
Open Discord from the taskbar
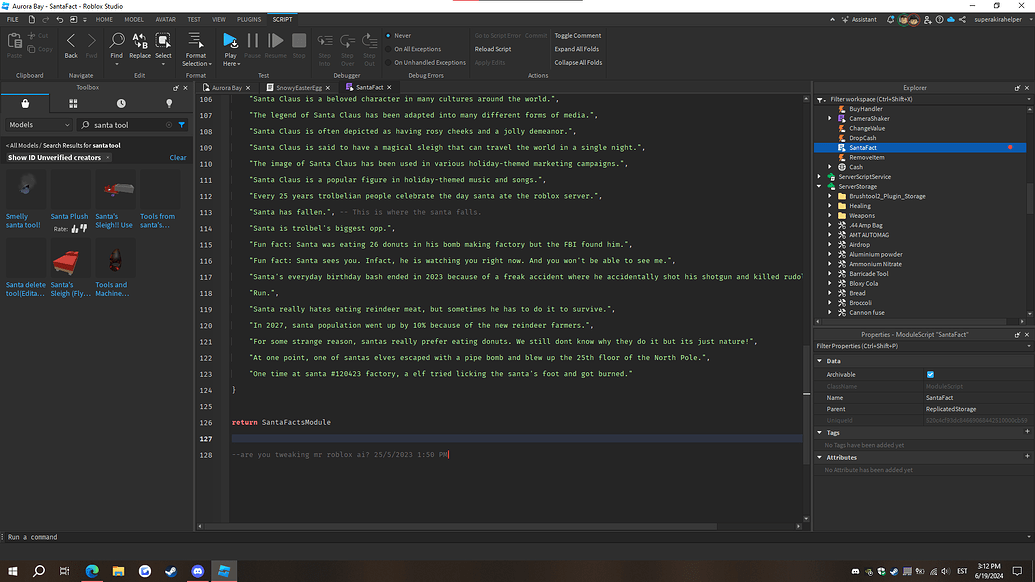(x=197, y=571)
